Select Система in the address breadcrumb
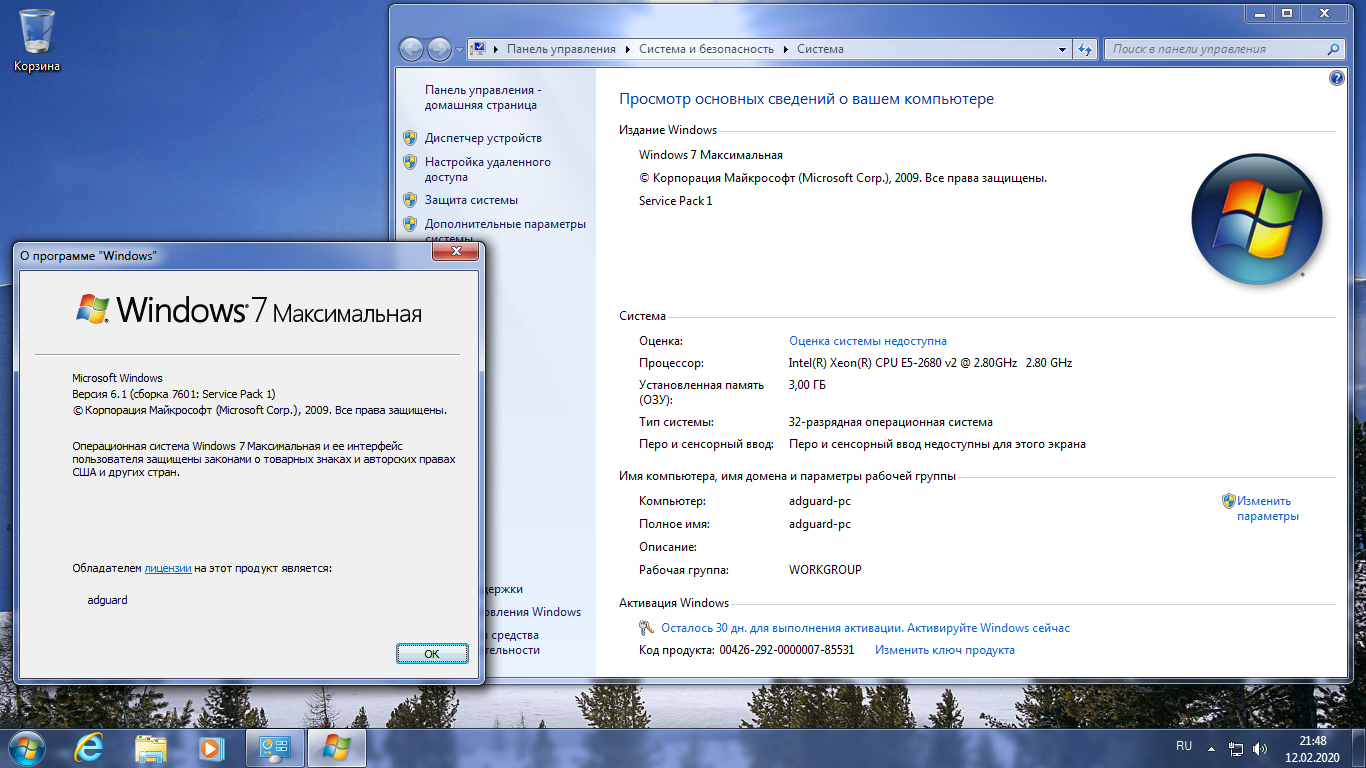The image size is (1366, 768). pos(820,49)
